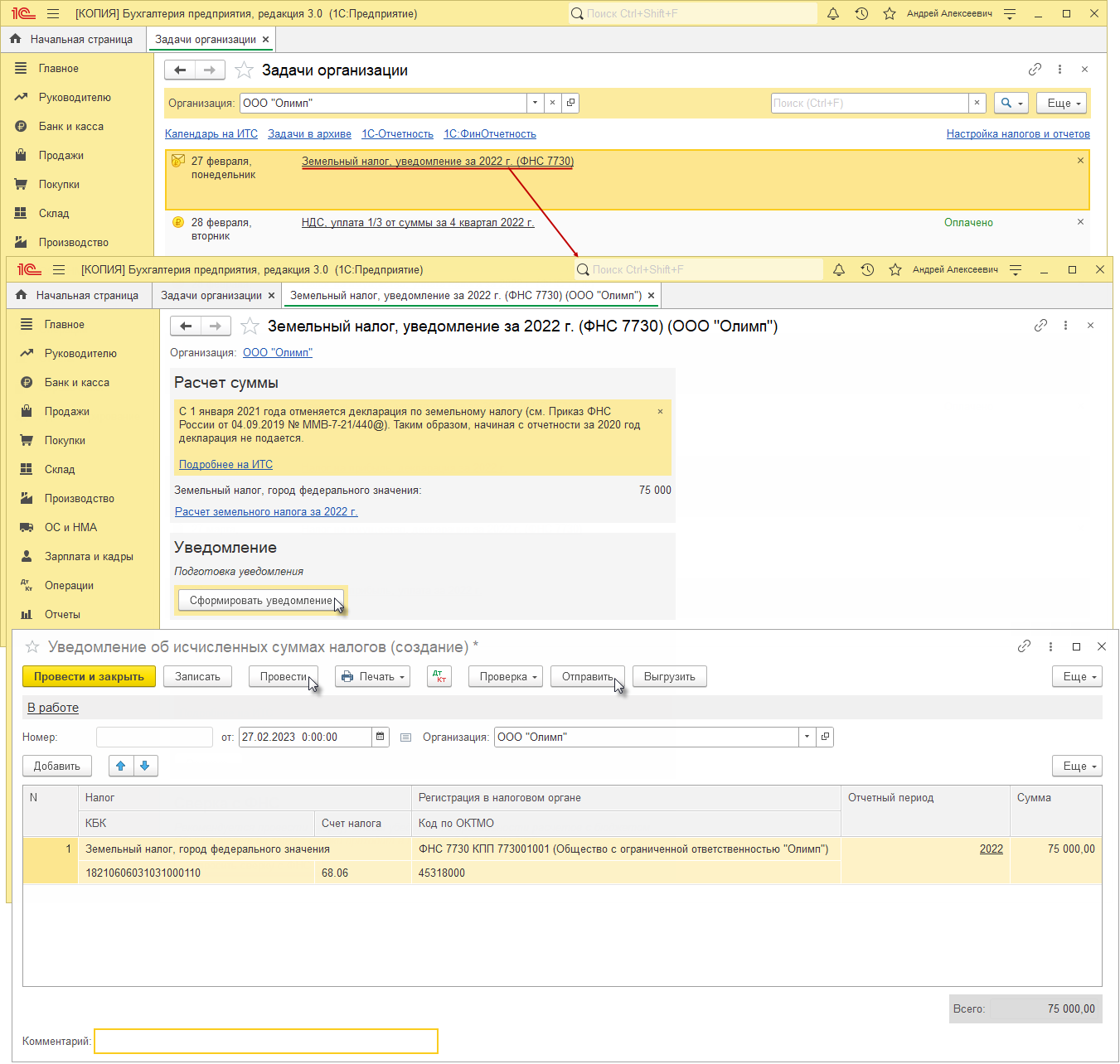The width and height of the screenshot is (1120, 1064).
Task: Open calendar picker for document date
Action: [381, 737]
